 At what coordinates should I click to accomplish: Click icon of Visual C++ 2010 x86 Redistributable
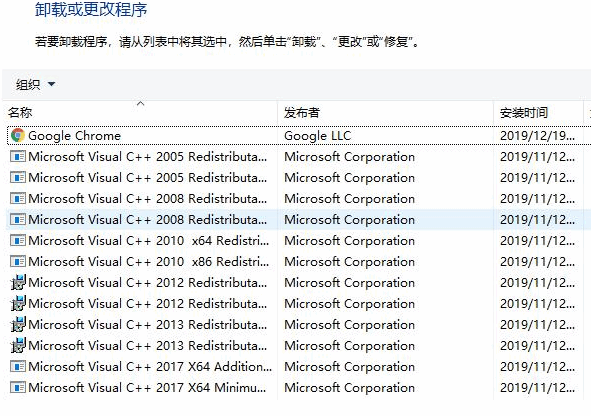[x=18, y=262]
